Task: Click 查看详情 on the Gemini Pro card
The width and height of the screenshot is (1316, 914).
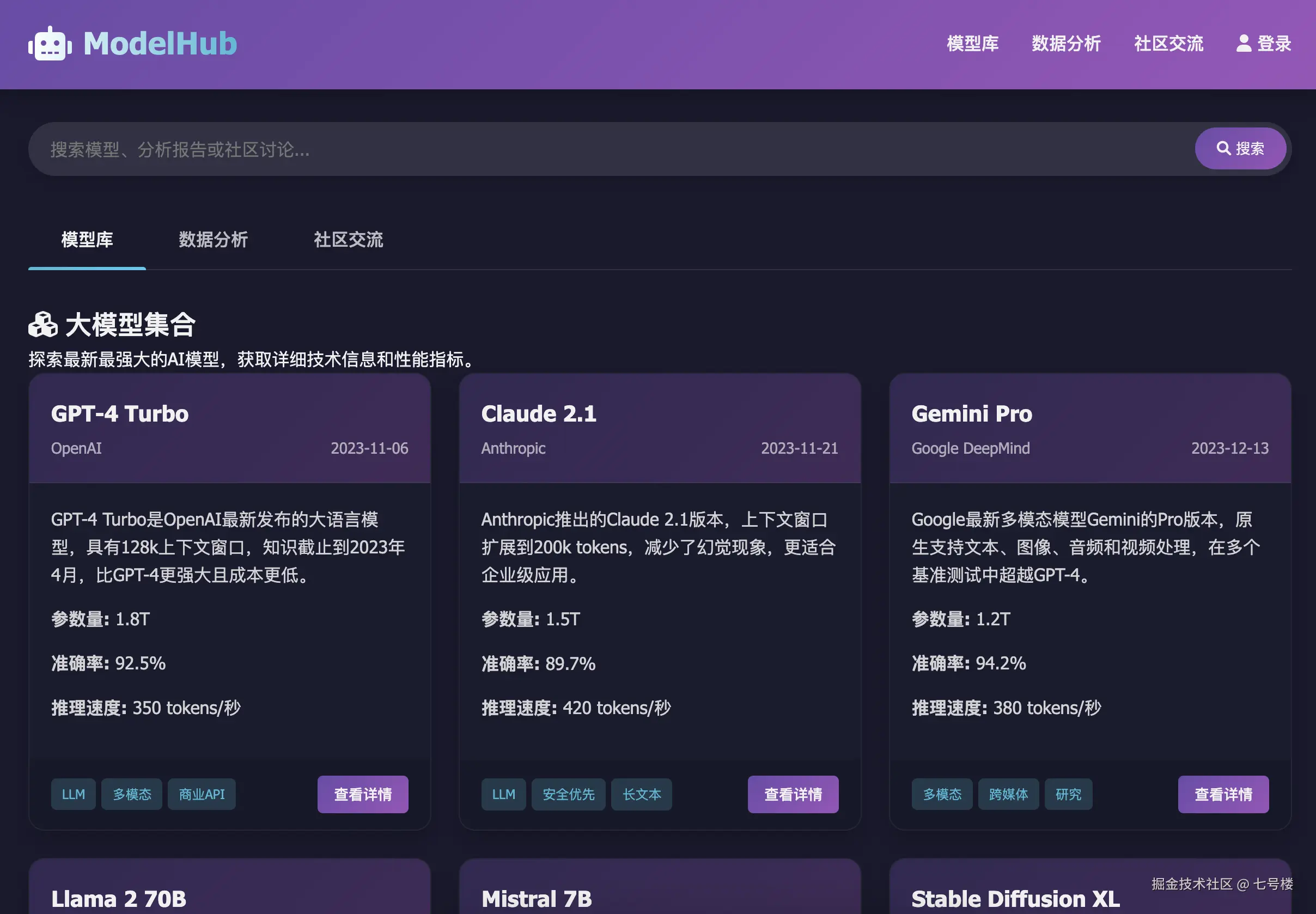Action: 1223,794
